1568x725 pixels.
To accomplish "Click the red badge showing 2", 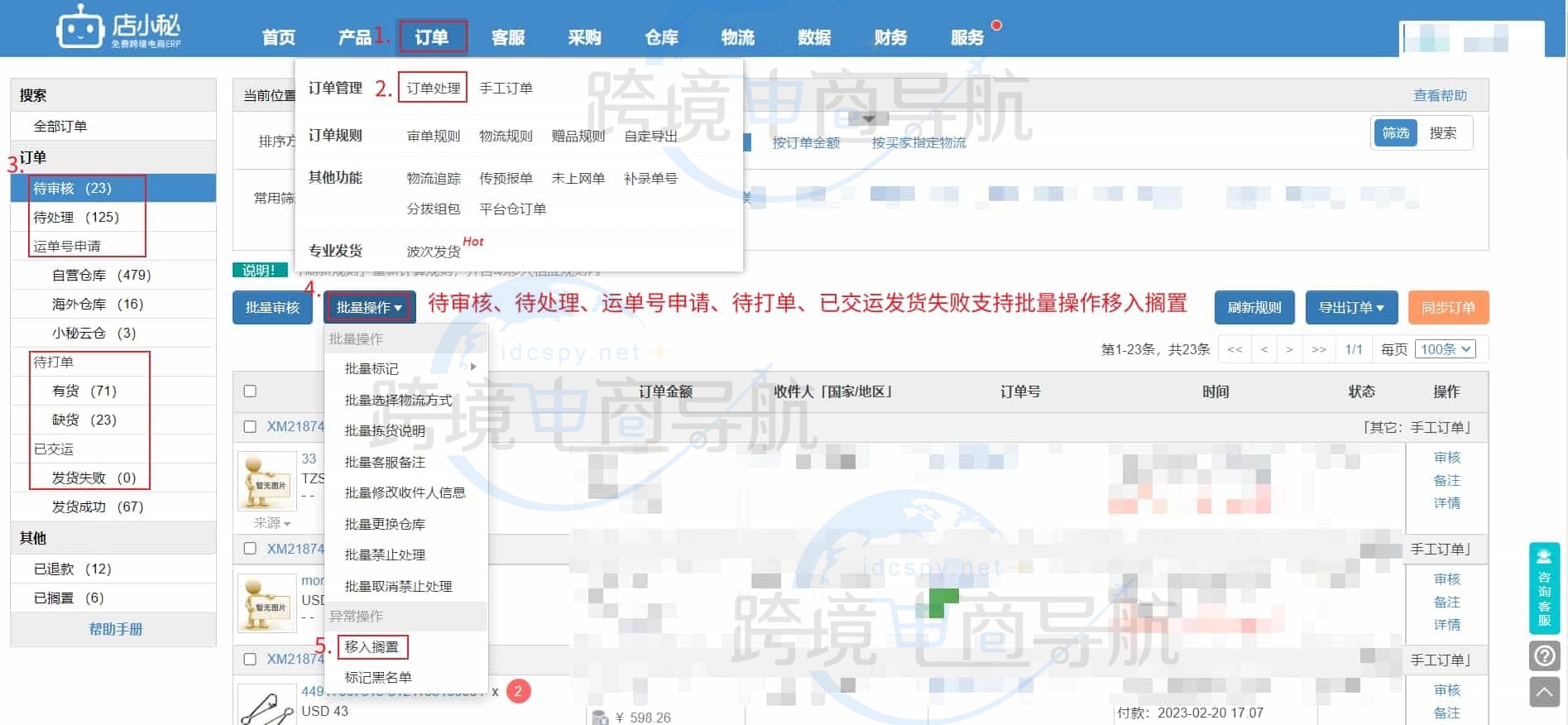I will pos(518,691).
